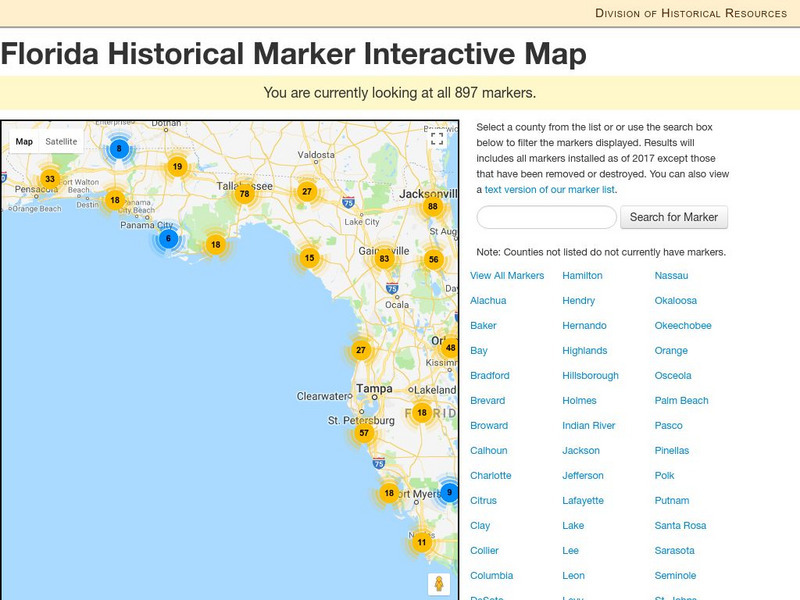800x600 pixels.
Task: Click the View All Markers link
Action: [x=507, y=276]
